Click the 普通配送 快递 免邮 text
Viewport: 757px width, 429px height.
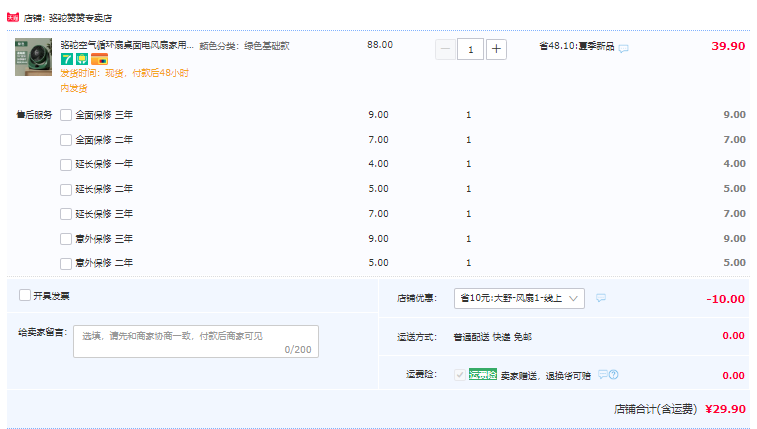point(492,337)
